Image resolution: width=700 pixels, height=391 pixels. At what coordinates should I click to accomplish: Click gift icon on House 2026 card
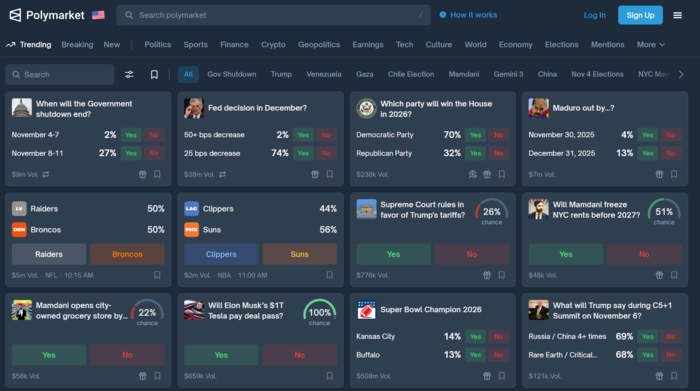tap(487, 175)
